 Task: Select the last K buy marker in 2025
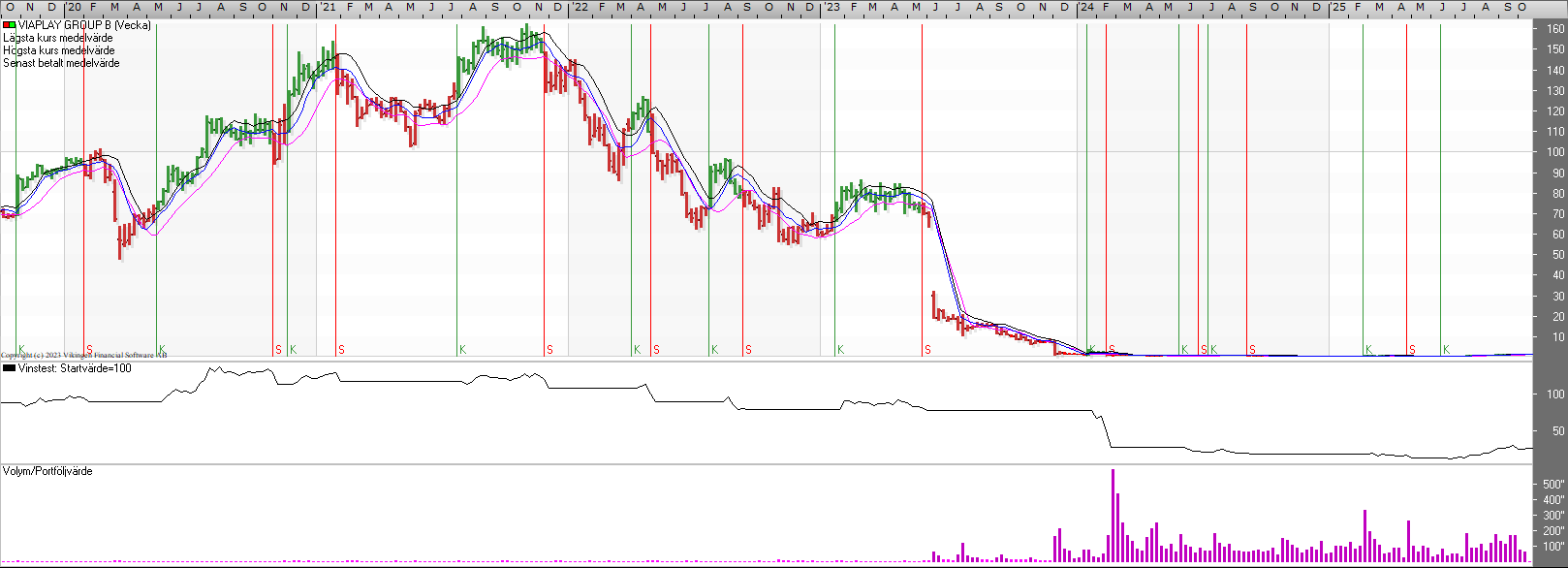tap(1446, 350)
